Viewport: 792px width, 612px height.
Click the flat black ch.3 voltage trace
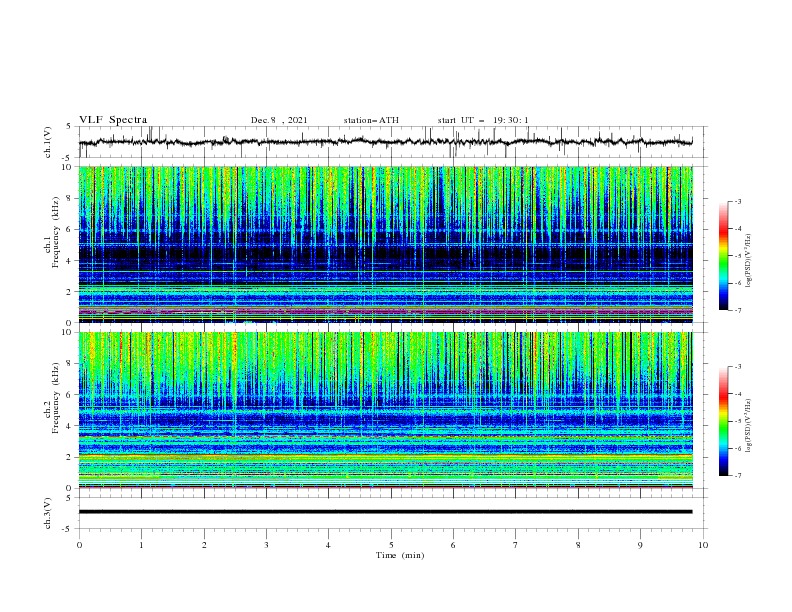[x=385, y=512]
